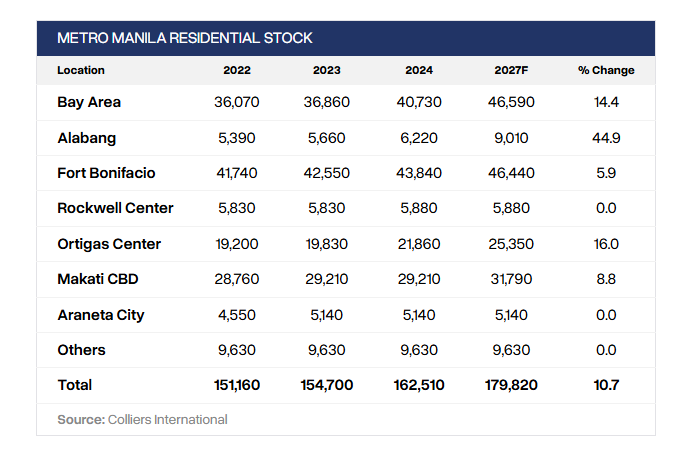Select the % Change column header
The width and height of the screenshot is (699, 466).
[606, 70]
